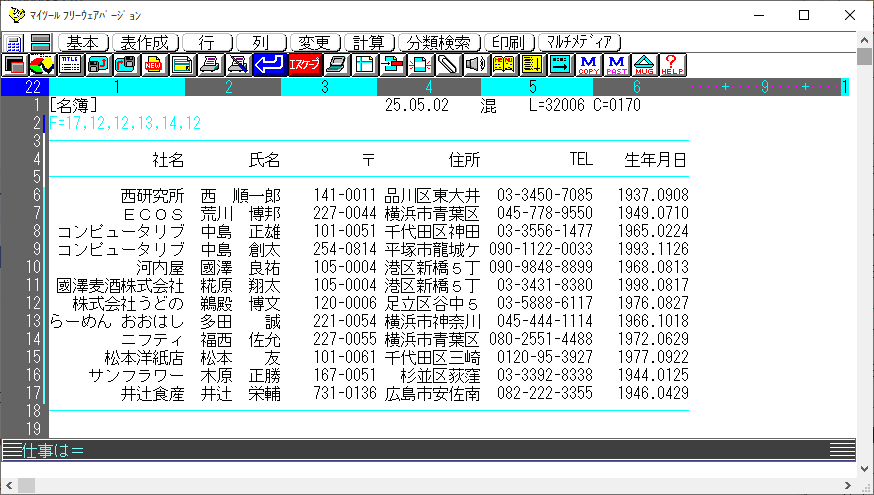Click the TITLE keyboard icon

(70, 66)
